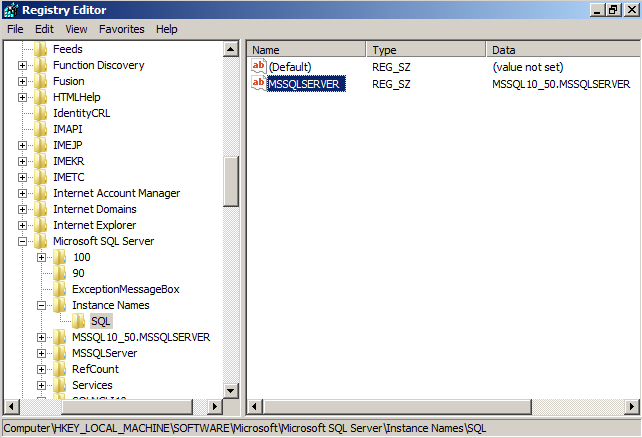Click the Feeds folder icon
This screenshot has height=438, width=642.
40,49
